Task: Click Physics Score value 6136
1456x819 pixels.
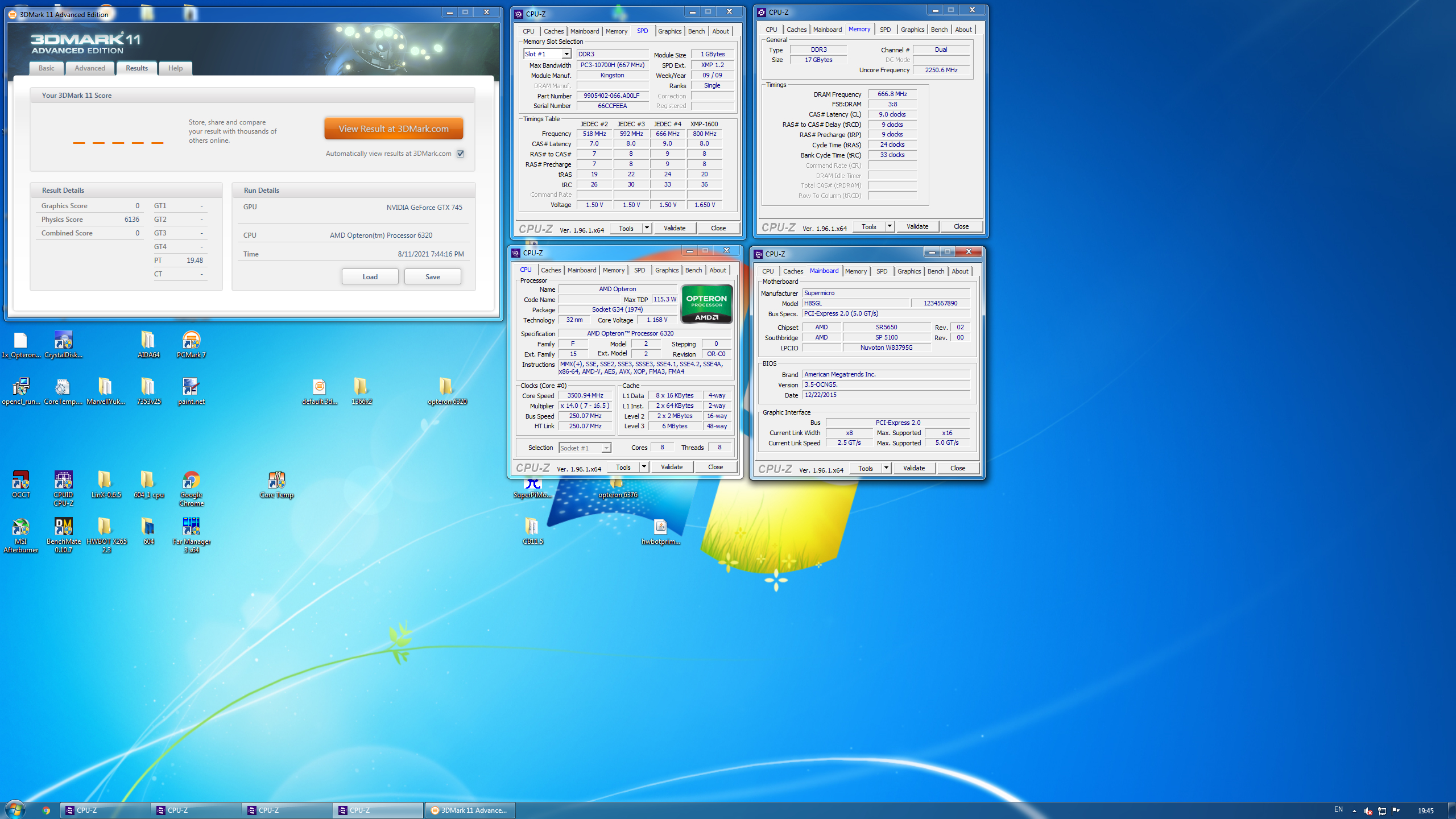Action: click(x=131, y=220)
